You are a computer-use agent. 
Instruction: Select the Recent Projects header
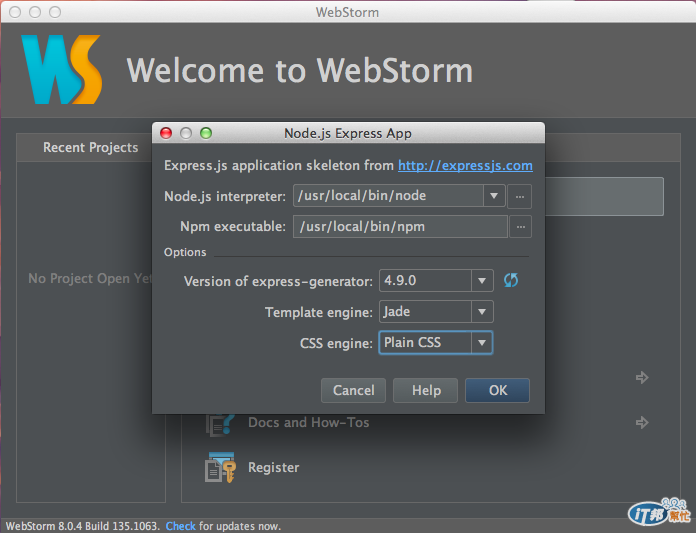[x=91, y=147]
